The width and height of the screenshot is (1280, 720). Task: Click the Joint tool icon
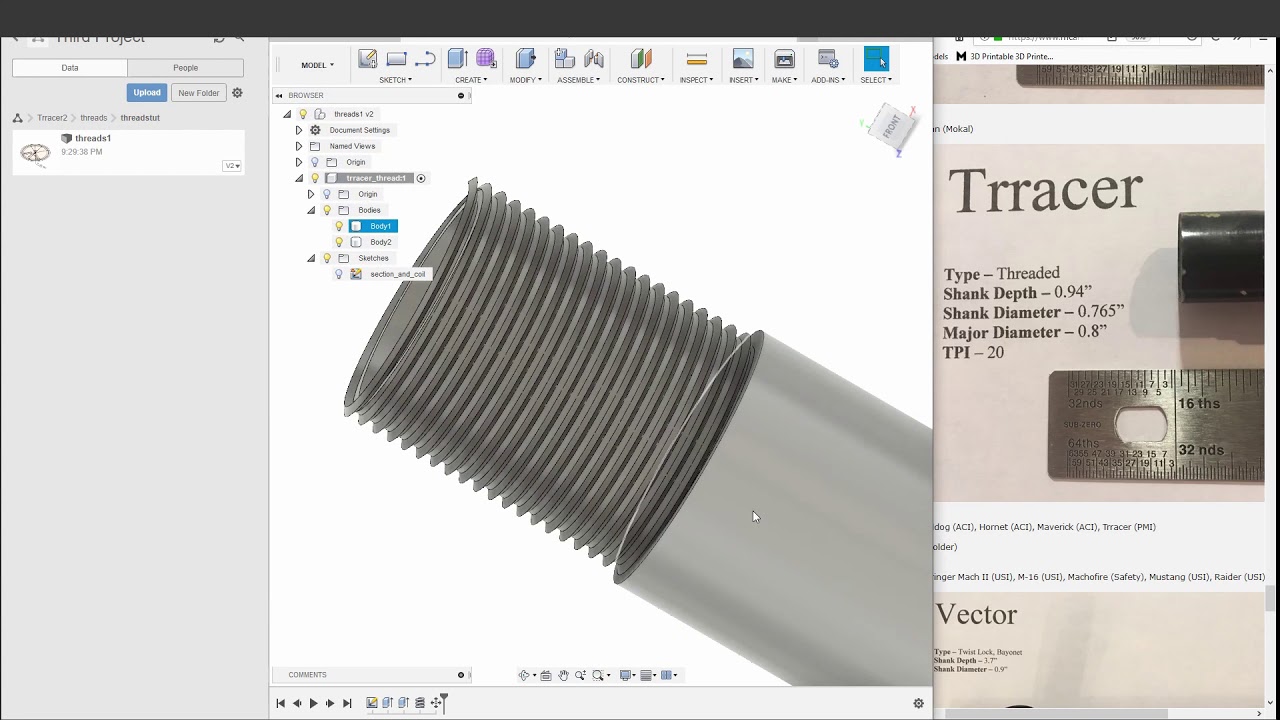click(594, 59)
